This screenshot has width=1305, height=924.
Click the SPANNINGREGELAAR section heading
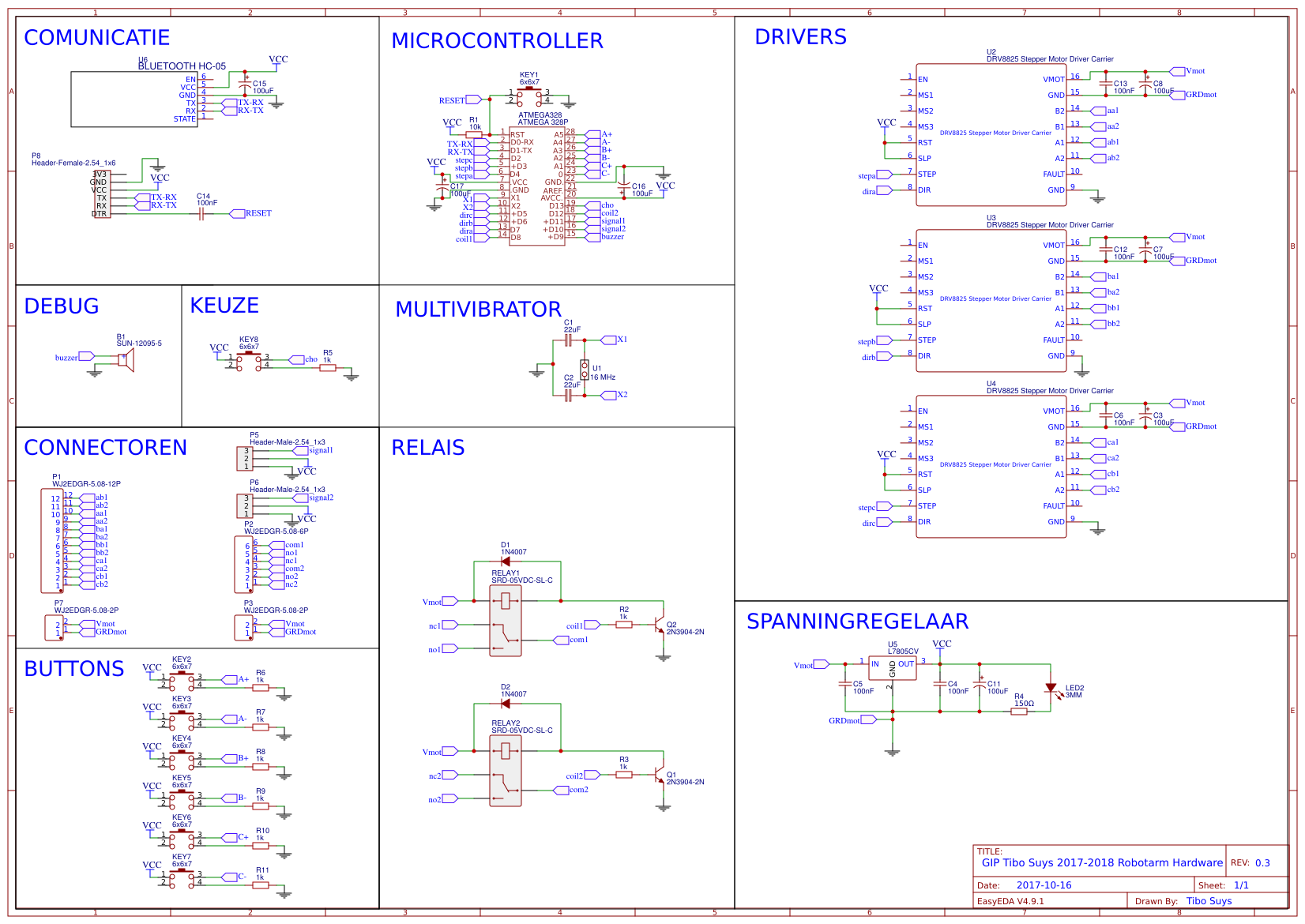click(x=859, y=622)
